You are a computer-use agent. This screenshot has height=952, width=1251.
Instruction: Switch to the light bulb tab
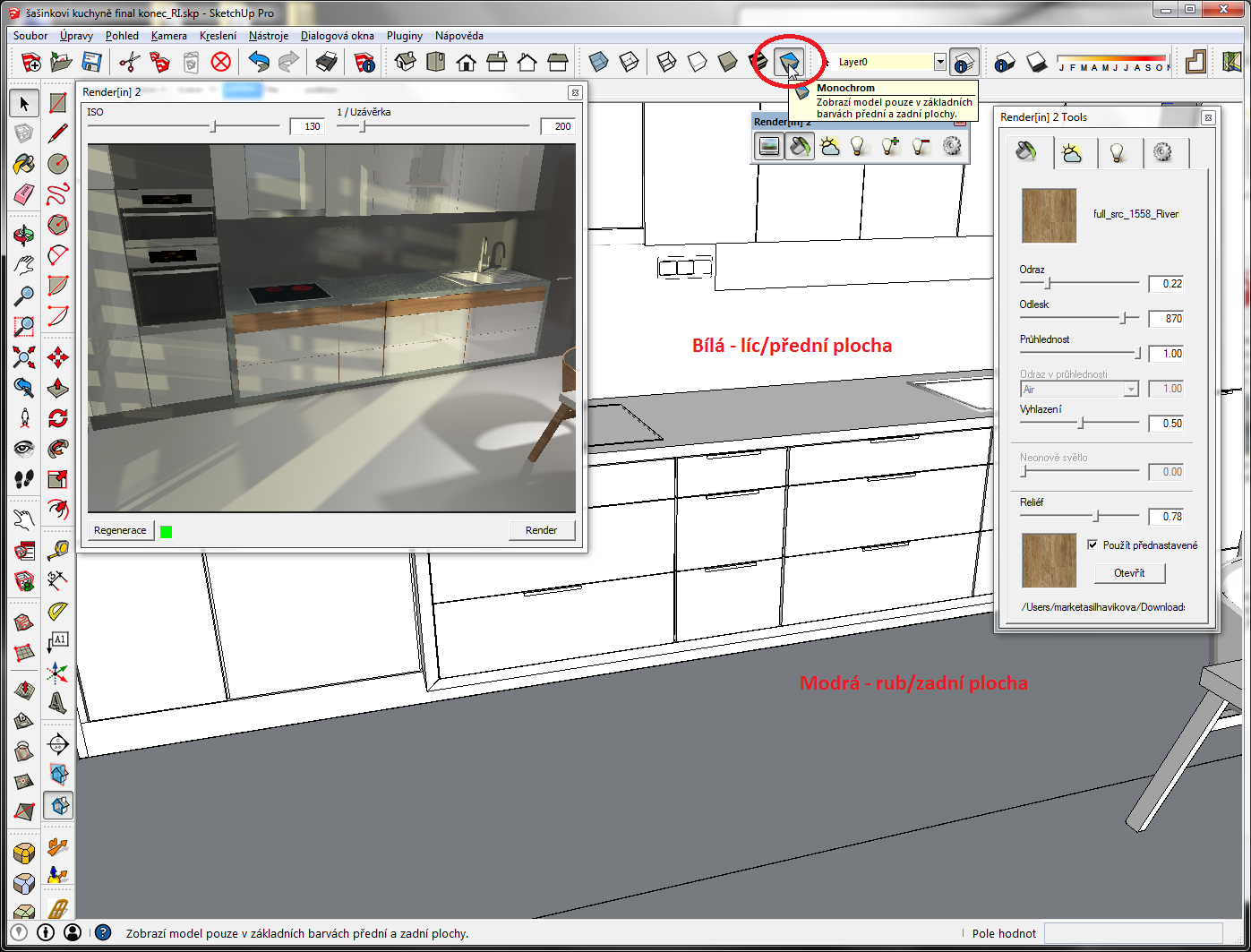pyautogui.click(x=1117, y=153)
